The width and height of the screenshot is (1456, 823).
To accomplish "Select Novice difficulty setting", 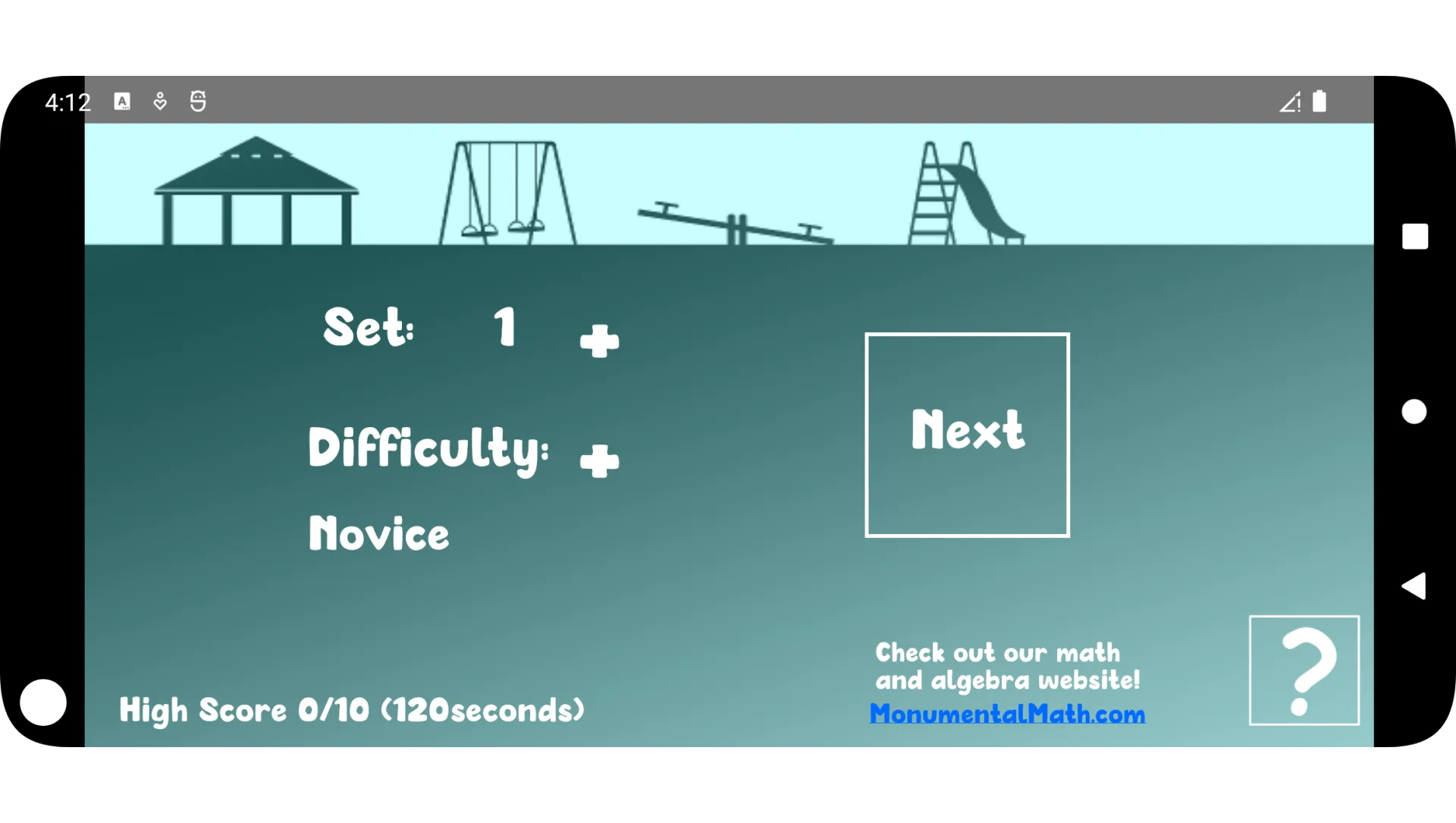I will pos(380,535).
